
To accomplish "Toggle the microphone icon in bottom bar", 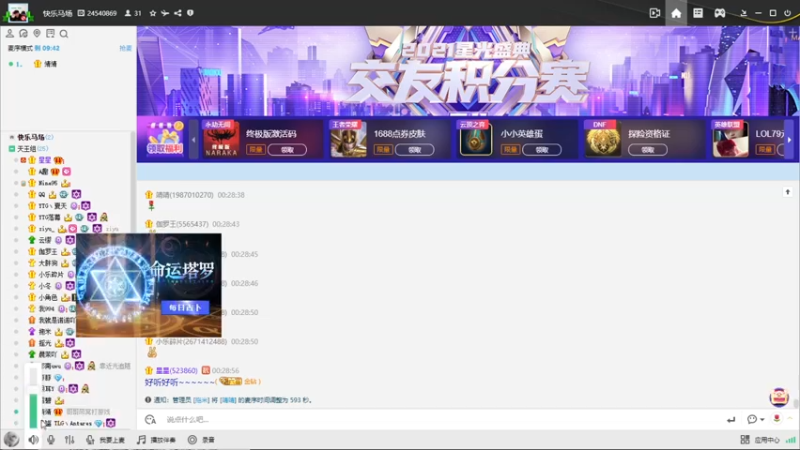I will 51,440.
